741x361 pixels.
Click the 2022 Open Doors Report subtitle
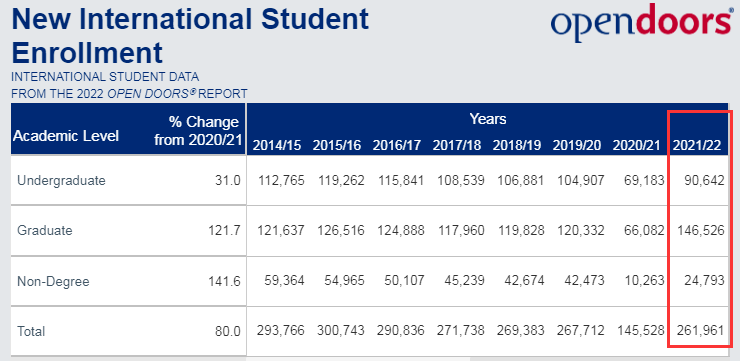pyautogui.click(x=129, y=94)
